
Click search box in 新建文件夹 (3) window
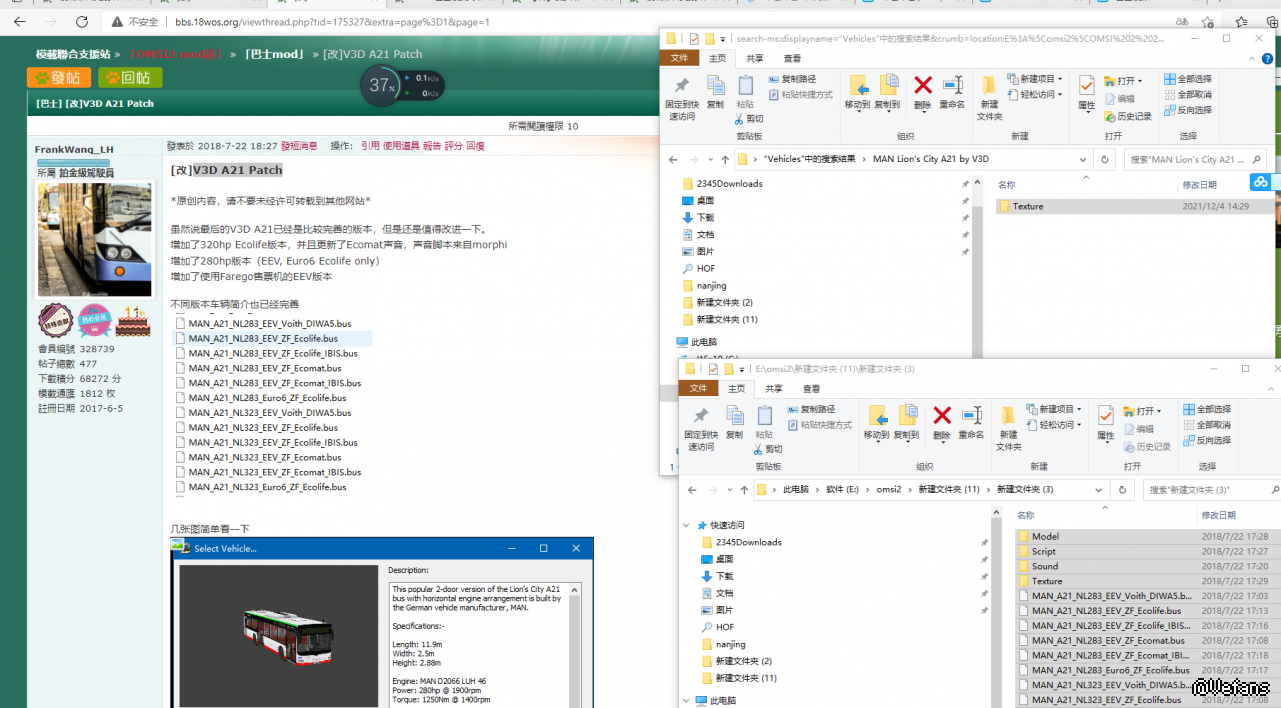point(1211,490)
